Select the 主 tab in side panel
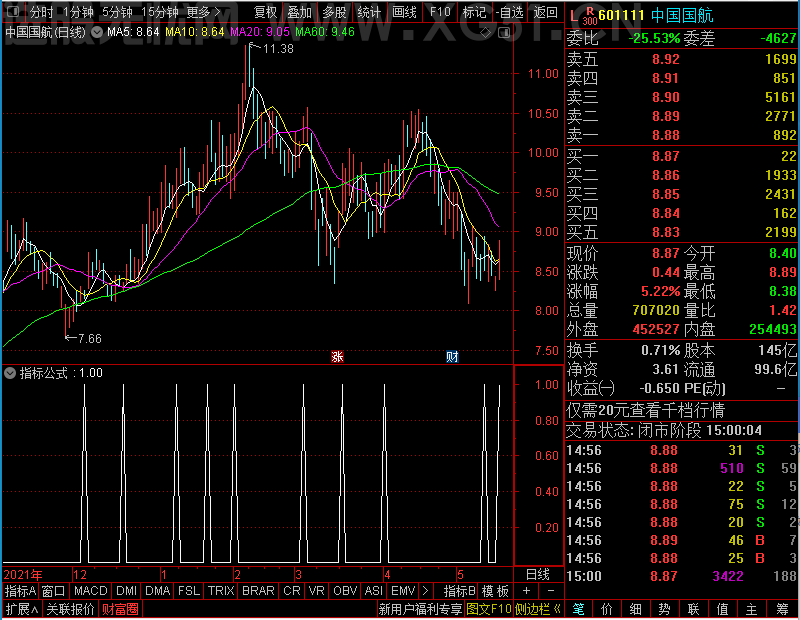The width and height of the screenshot is (800, 620). click(752, 609)
